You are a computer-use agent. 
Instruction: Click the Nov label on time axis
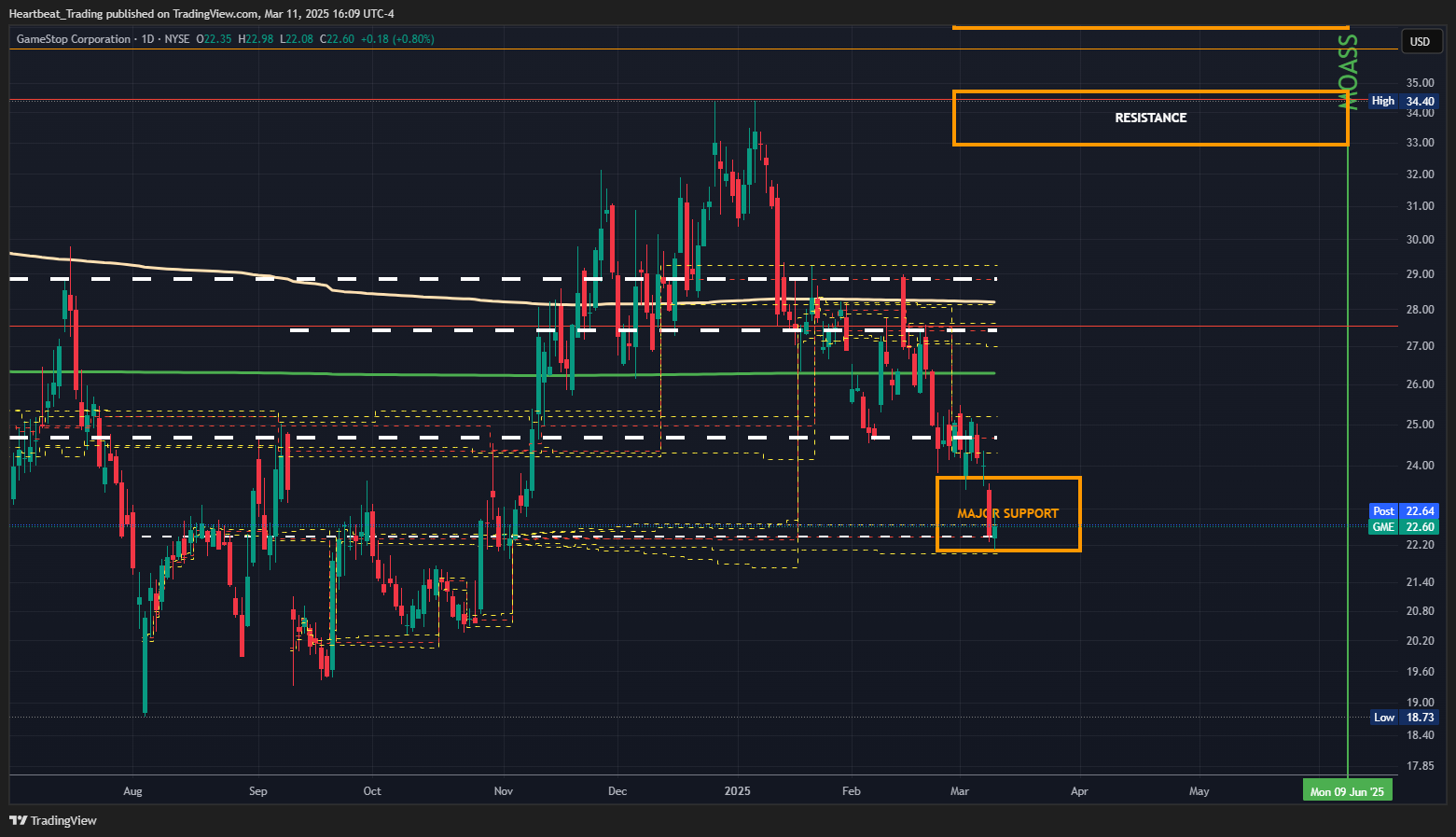504,791
